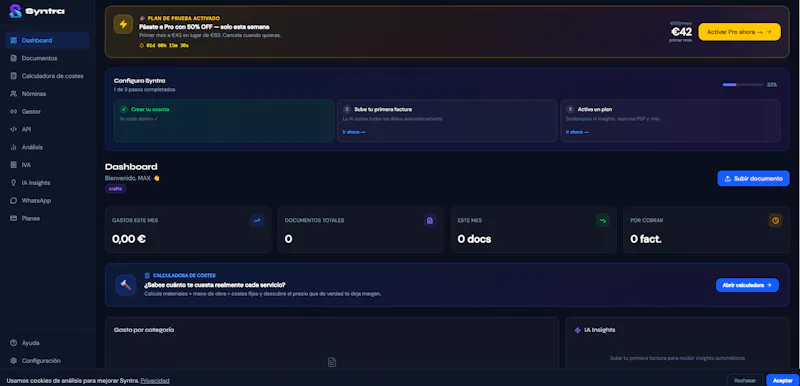Click the empty document icon in Gasto por categoría

click(332, 362)
